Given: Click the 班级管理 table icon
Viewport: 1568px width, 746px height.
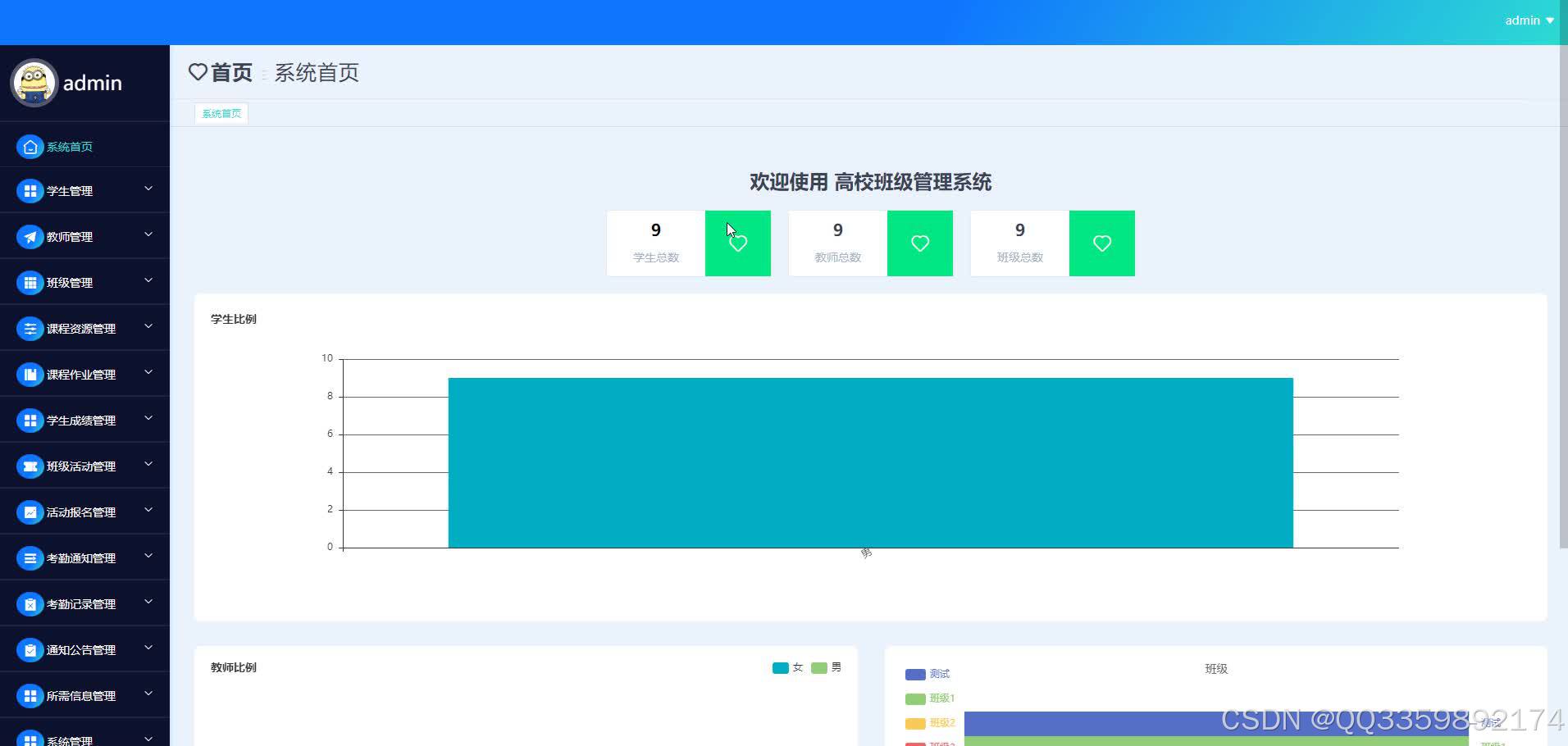Looking at the screenshot, I should pos(30,283).
